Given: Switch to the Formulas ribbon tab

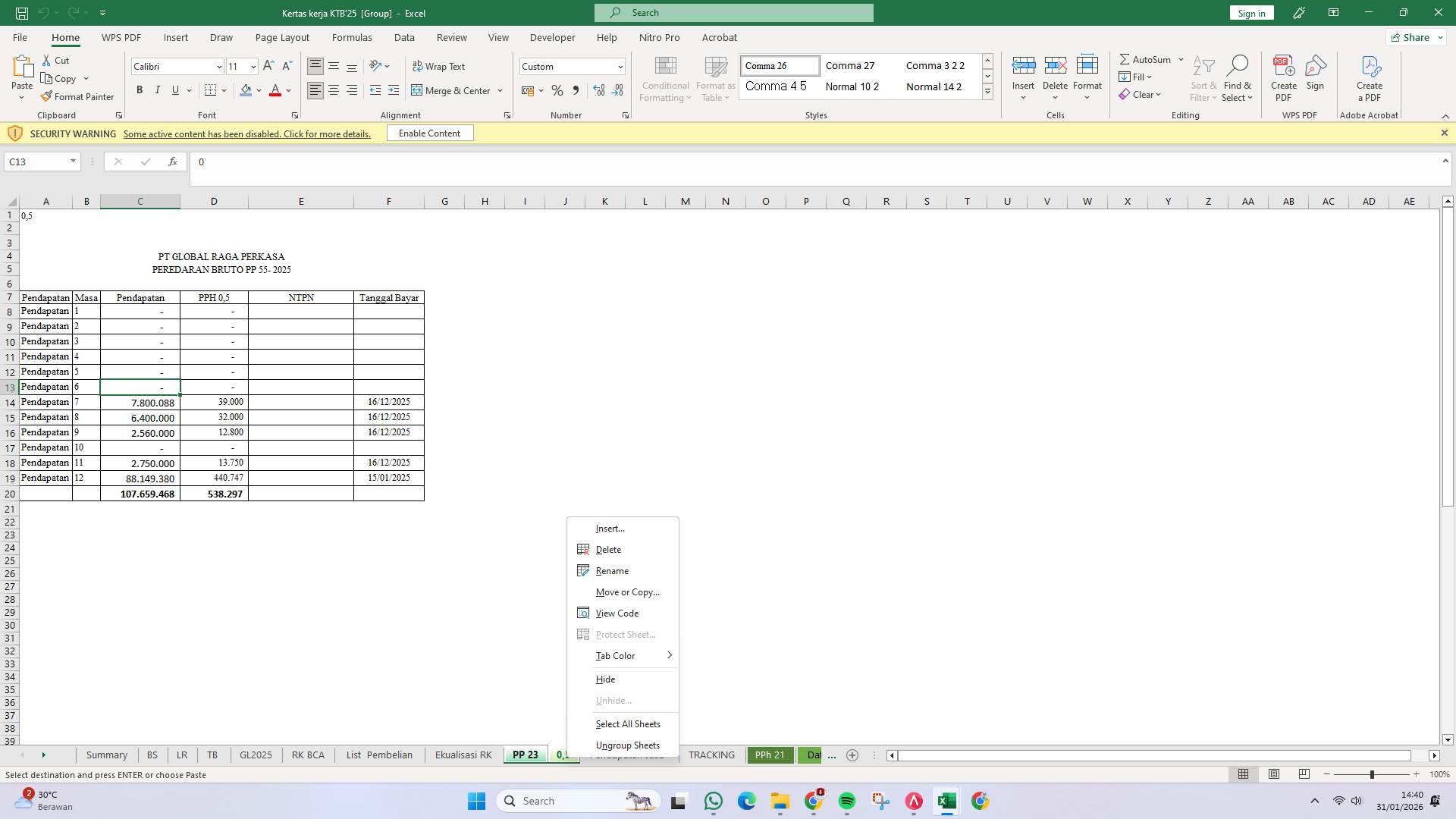Looking at the screenshot, I should (353, 37).
